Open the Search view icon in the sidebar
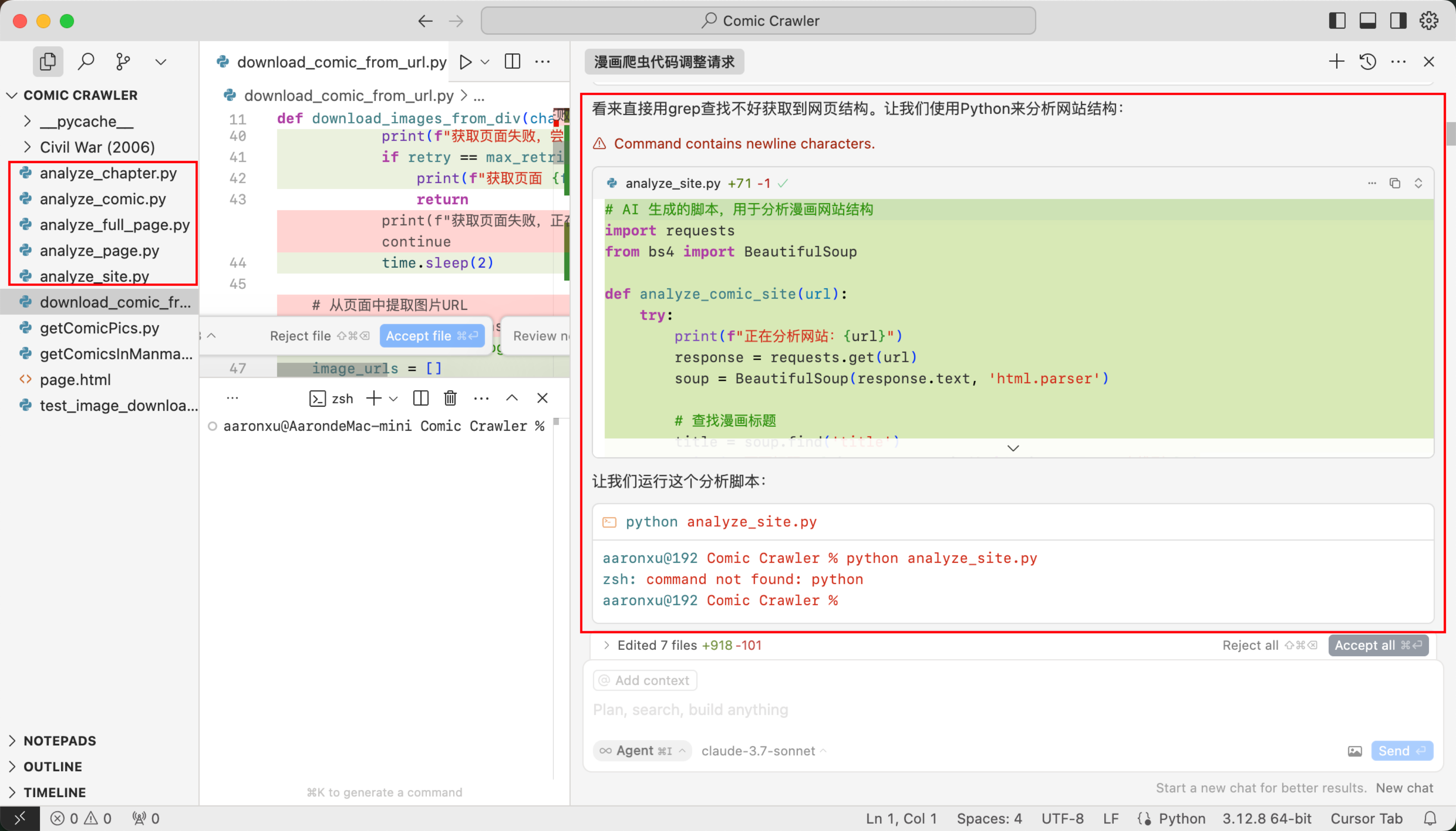Viewport: 1456px width, 831px height. 86,62
